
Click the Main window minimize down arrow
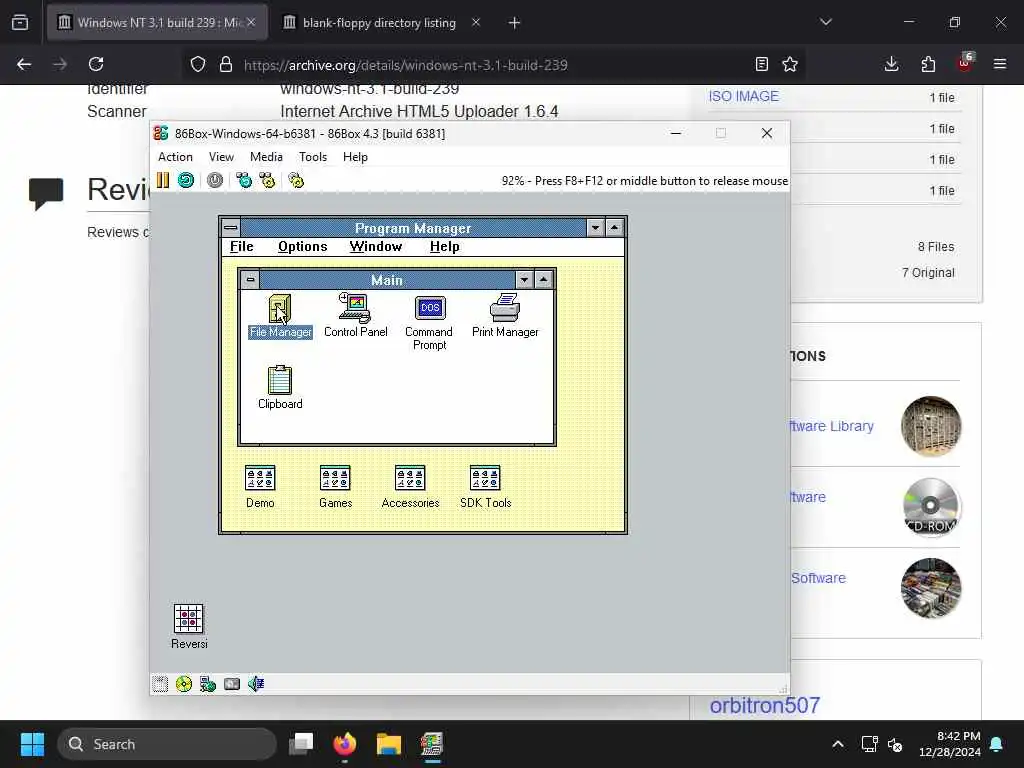[x=524, y=280]
